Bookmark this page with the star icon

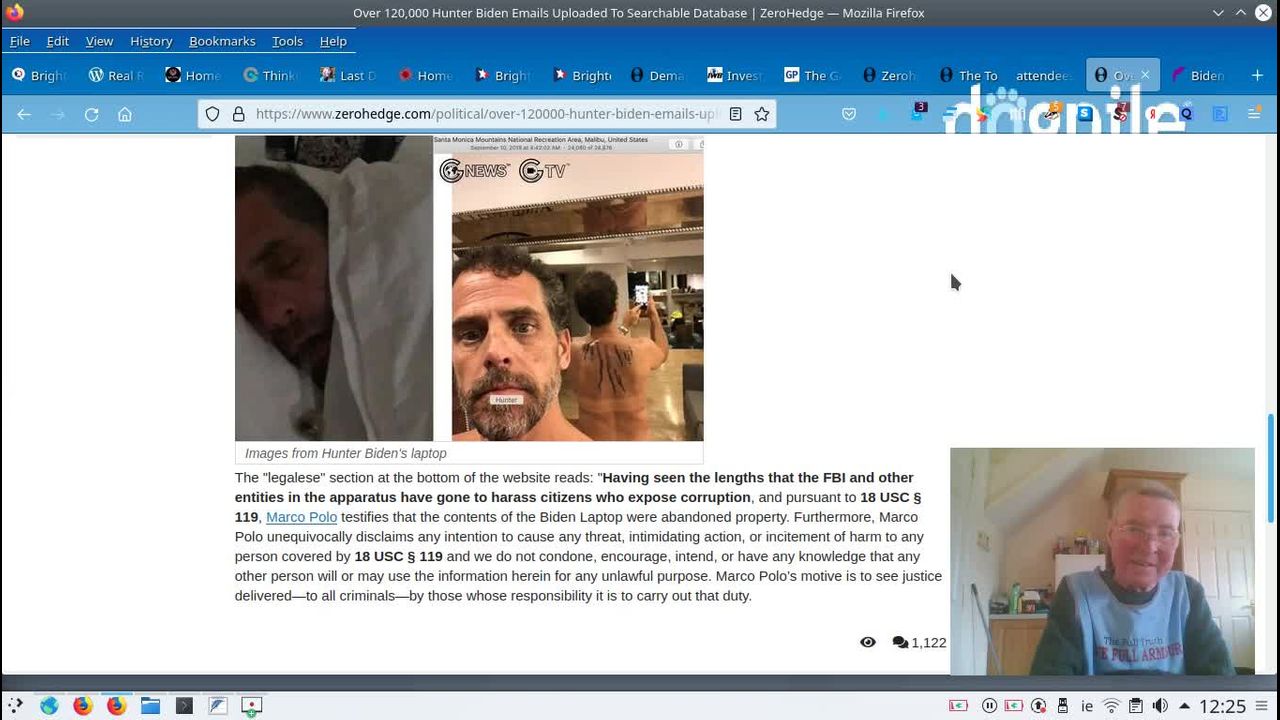point(762,114)
